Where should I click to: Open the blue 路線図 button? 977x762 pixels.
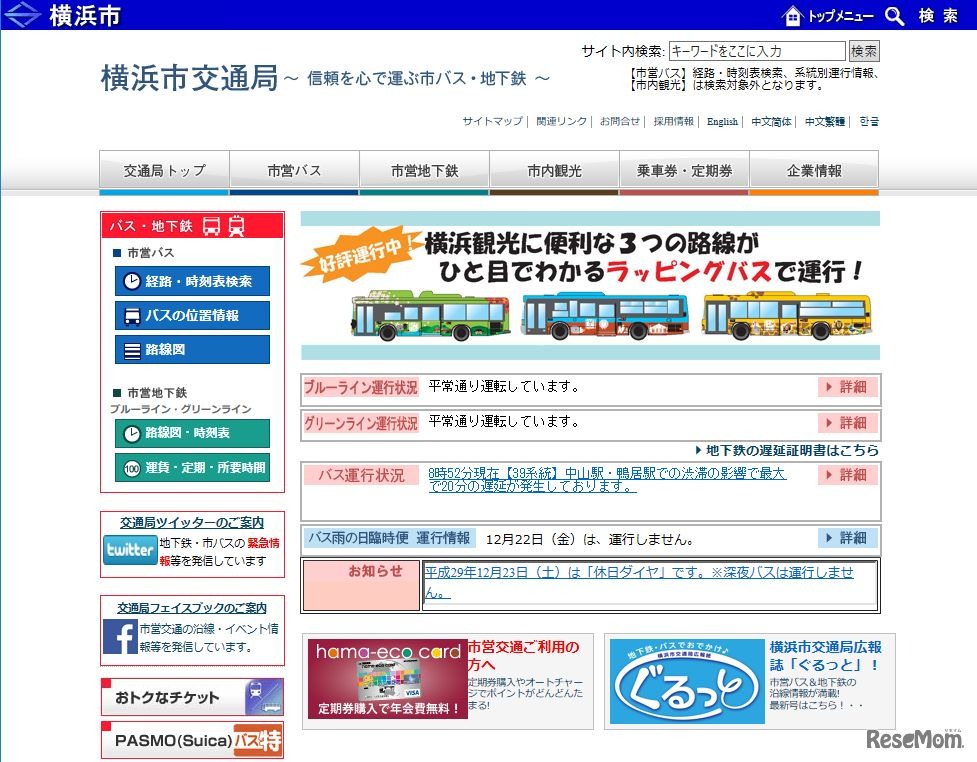coord(193,350)
